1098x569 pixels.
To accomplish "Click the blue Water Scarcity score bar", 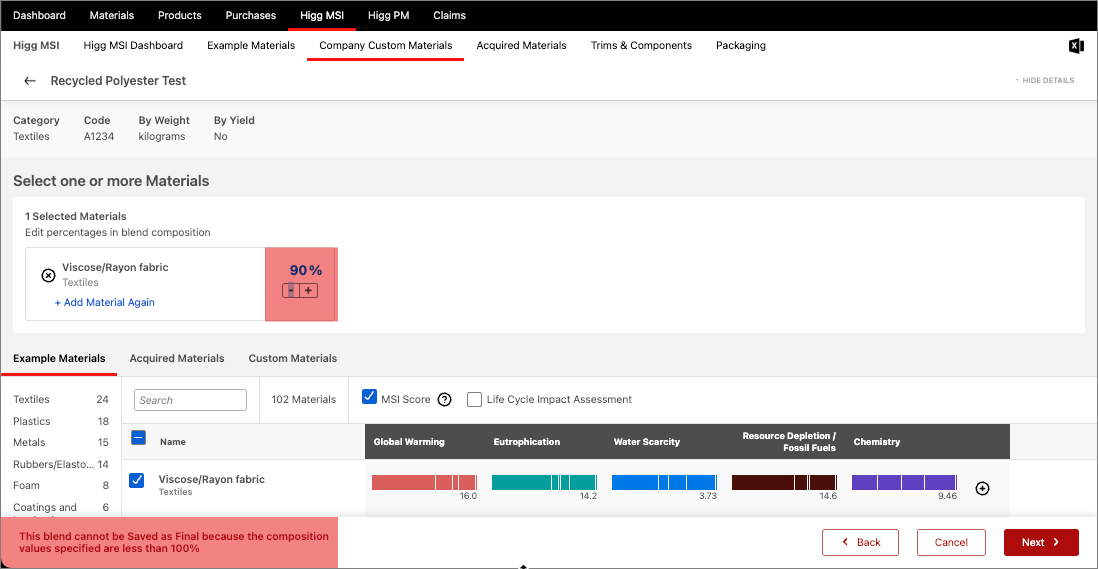I will pos(665,482).
